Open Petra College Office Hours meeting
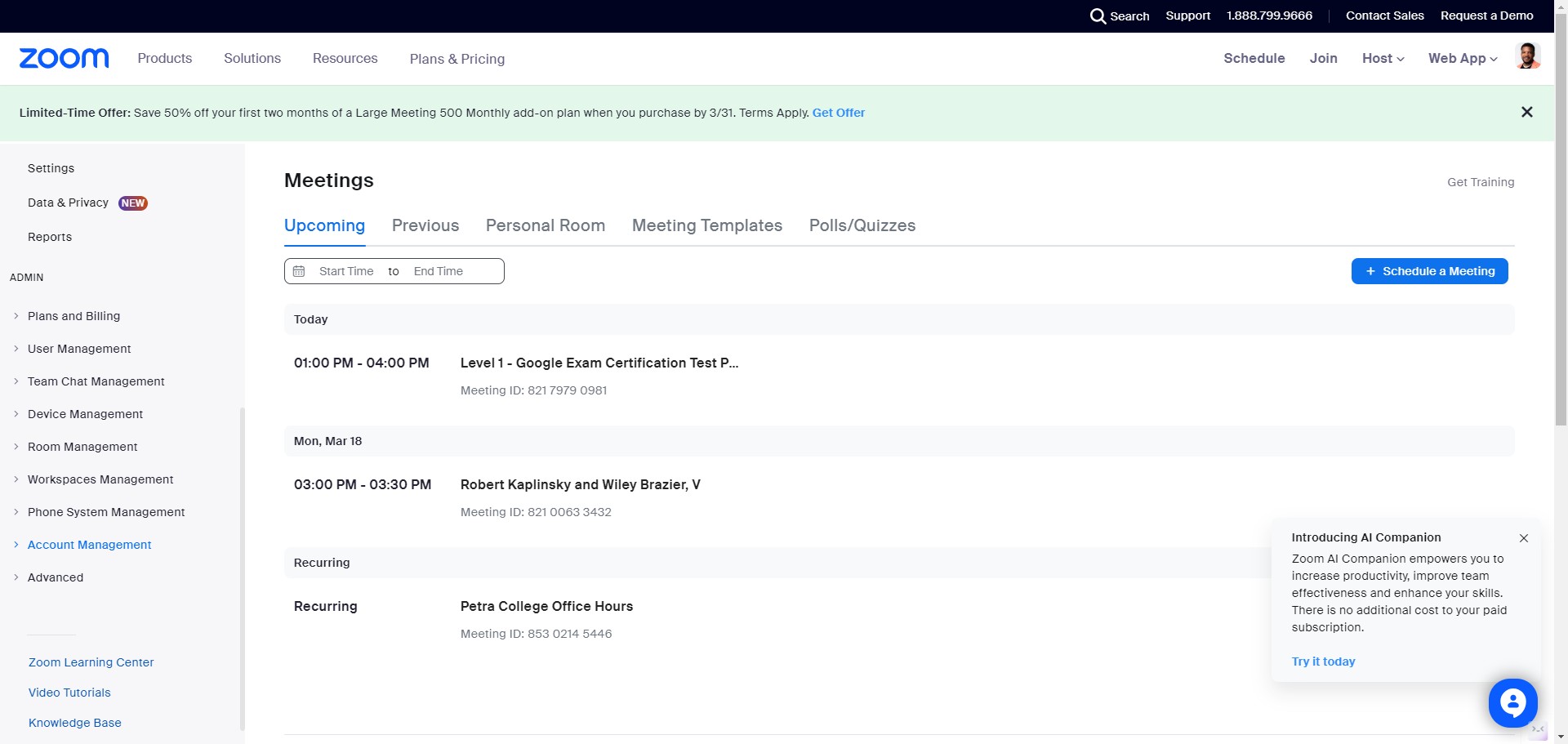 [546, 606]
